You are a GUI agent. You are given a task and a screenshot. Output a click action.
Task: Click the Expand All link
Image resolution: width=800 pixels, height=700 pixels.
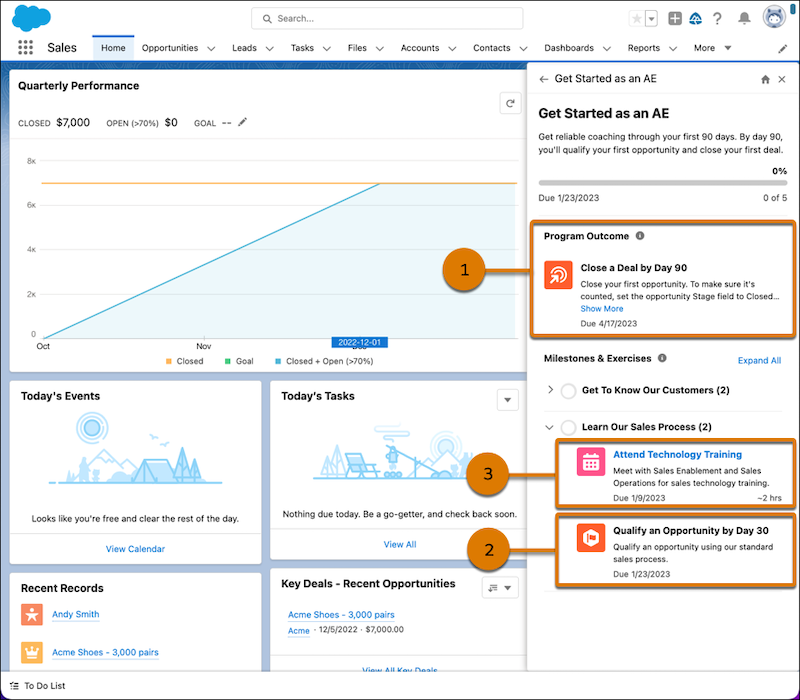[760, 360]
